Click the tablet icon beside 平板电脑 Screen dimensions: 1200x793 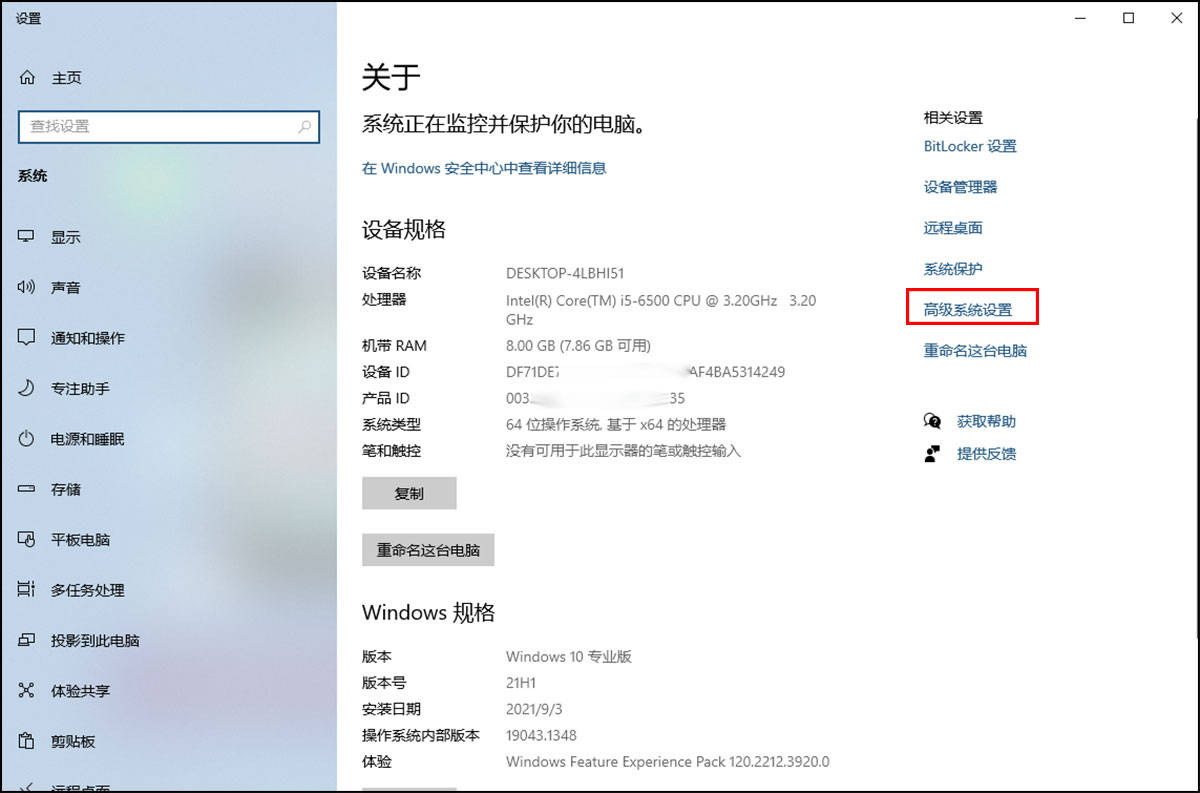click(27, 540)
